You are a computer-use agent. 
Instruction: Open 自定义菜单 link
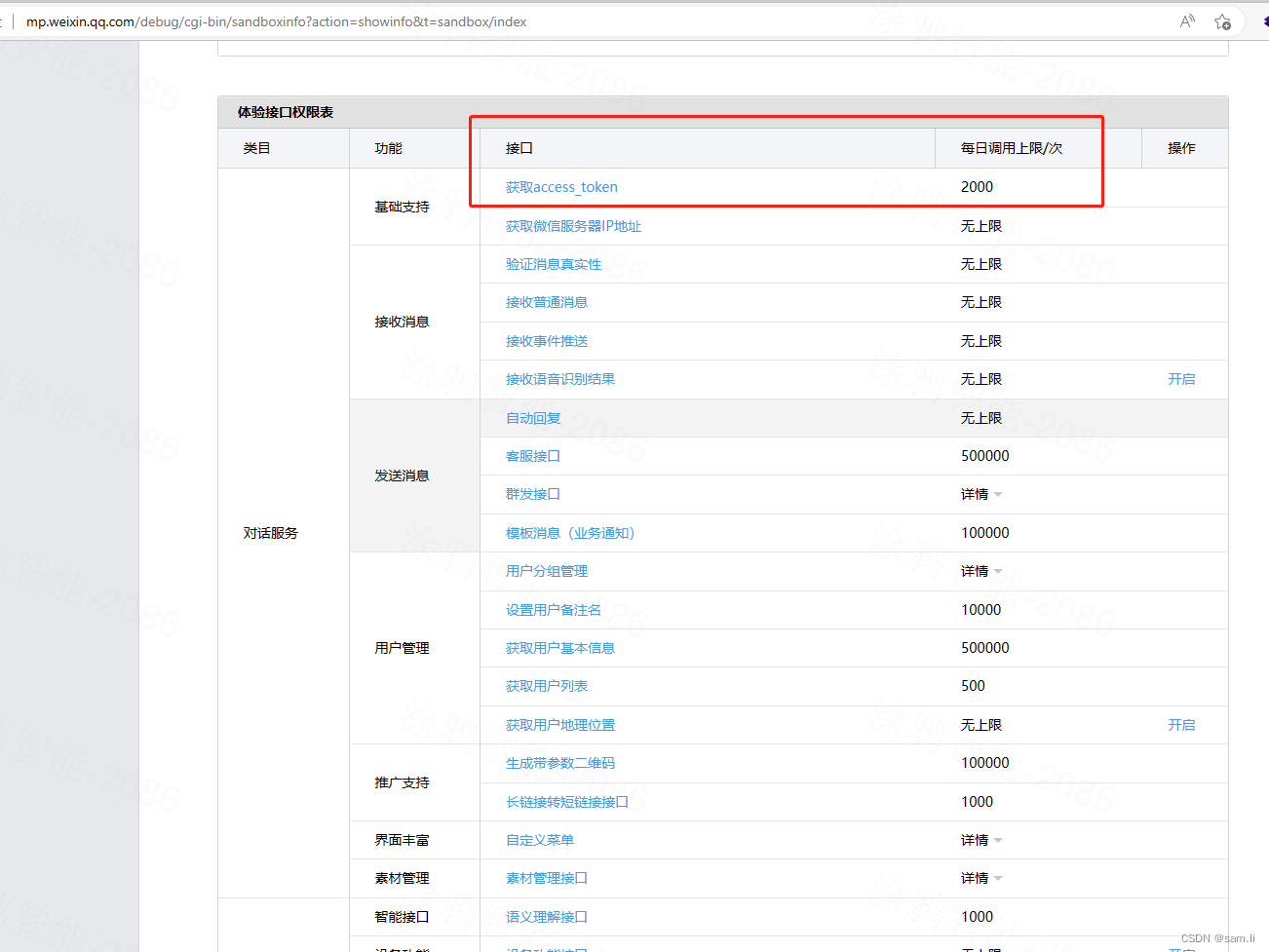pos(540,840)
